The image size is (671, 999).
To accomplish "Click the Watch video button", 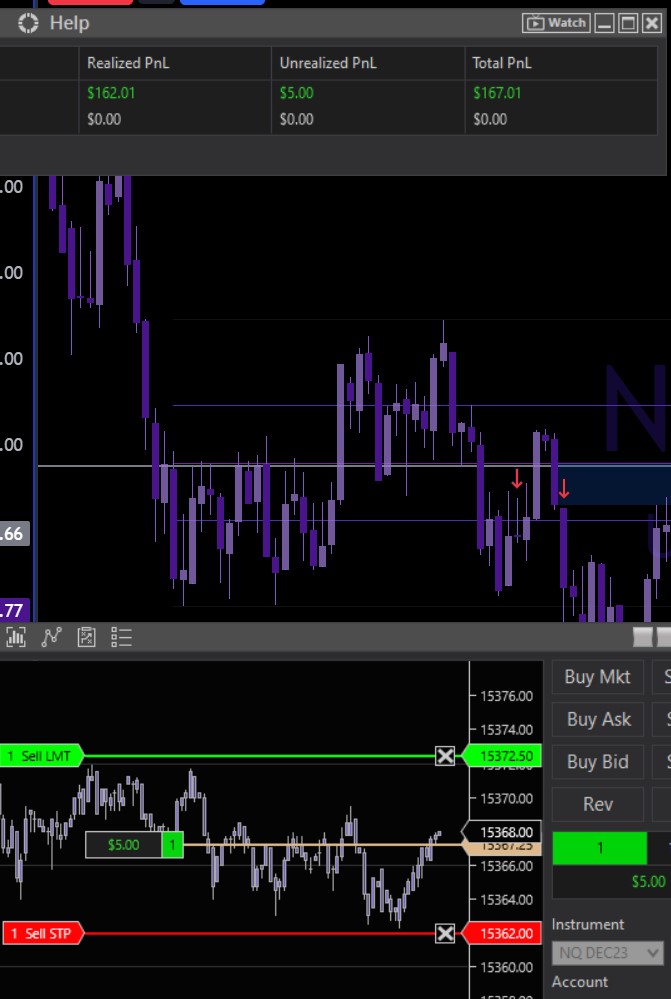I will (556, 24).
